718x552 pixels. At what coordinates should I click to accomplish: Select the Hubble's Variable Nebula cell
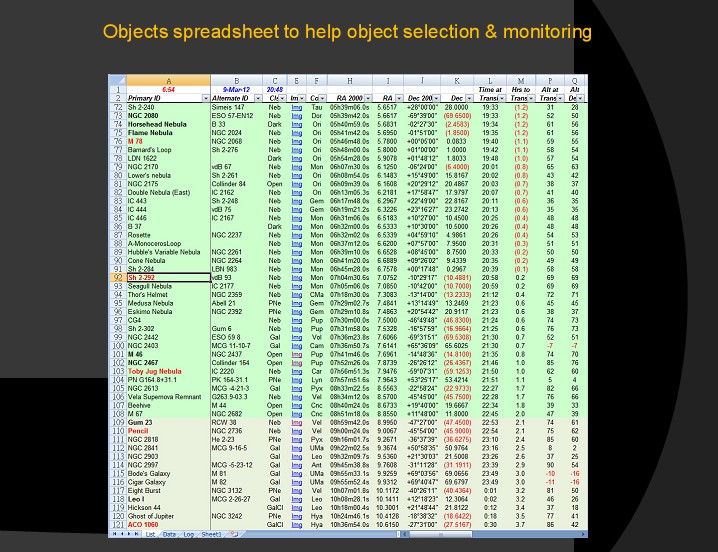coord(168,252)
